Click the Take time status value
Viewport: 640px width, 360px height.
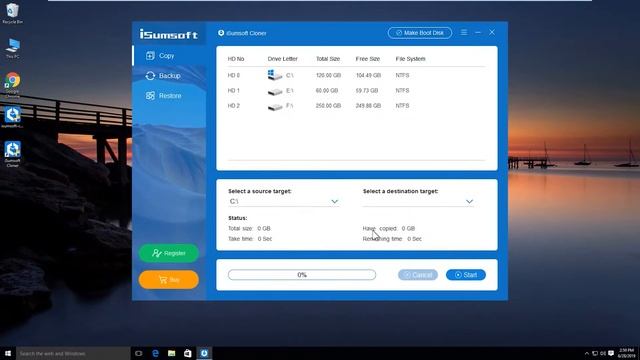coord(264,239)
